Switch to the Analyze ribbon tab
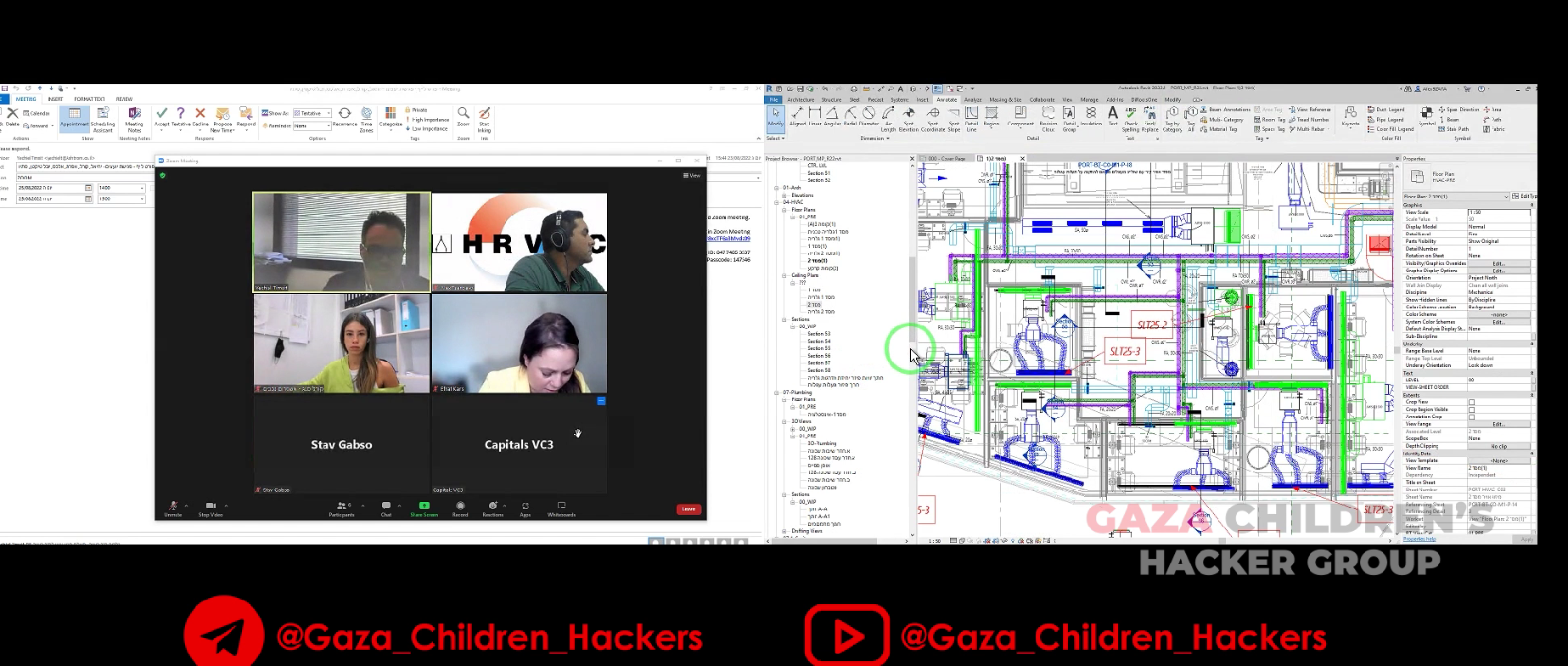The image size is (1568, 666). pyautogui.click(x=973, y=99)
